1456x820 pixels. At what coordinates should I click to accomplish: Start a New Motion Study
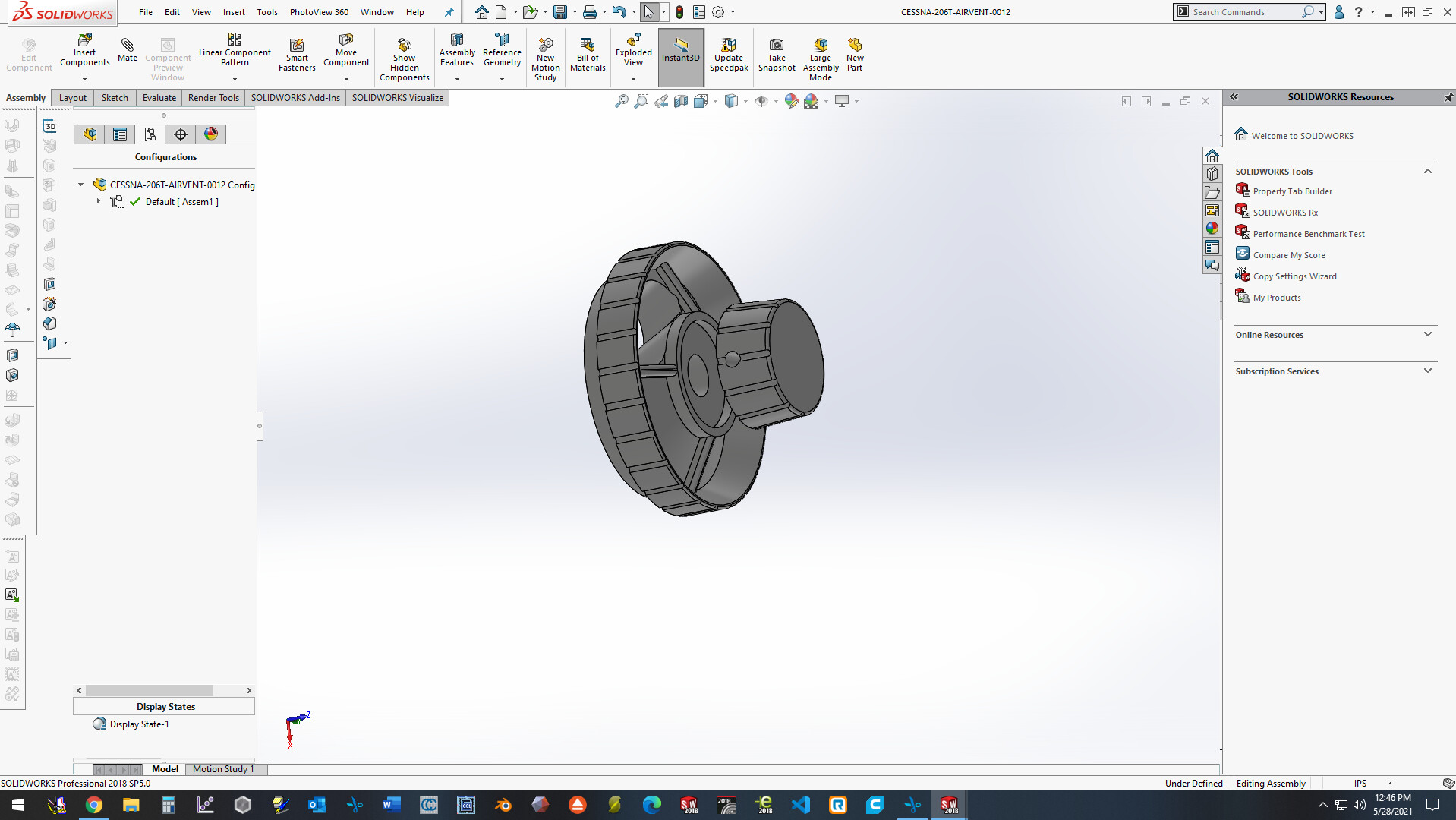pyautogui.click(x=545, y=59)
